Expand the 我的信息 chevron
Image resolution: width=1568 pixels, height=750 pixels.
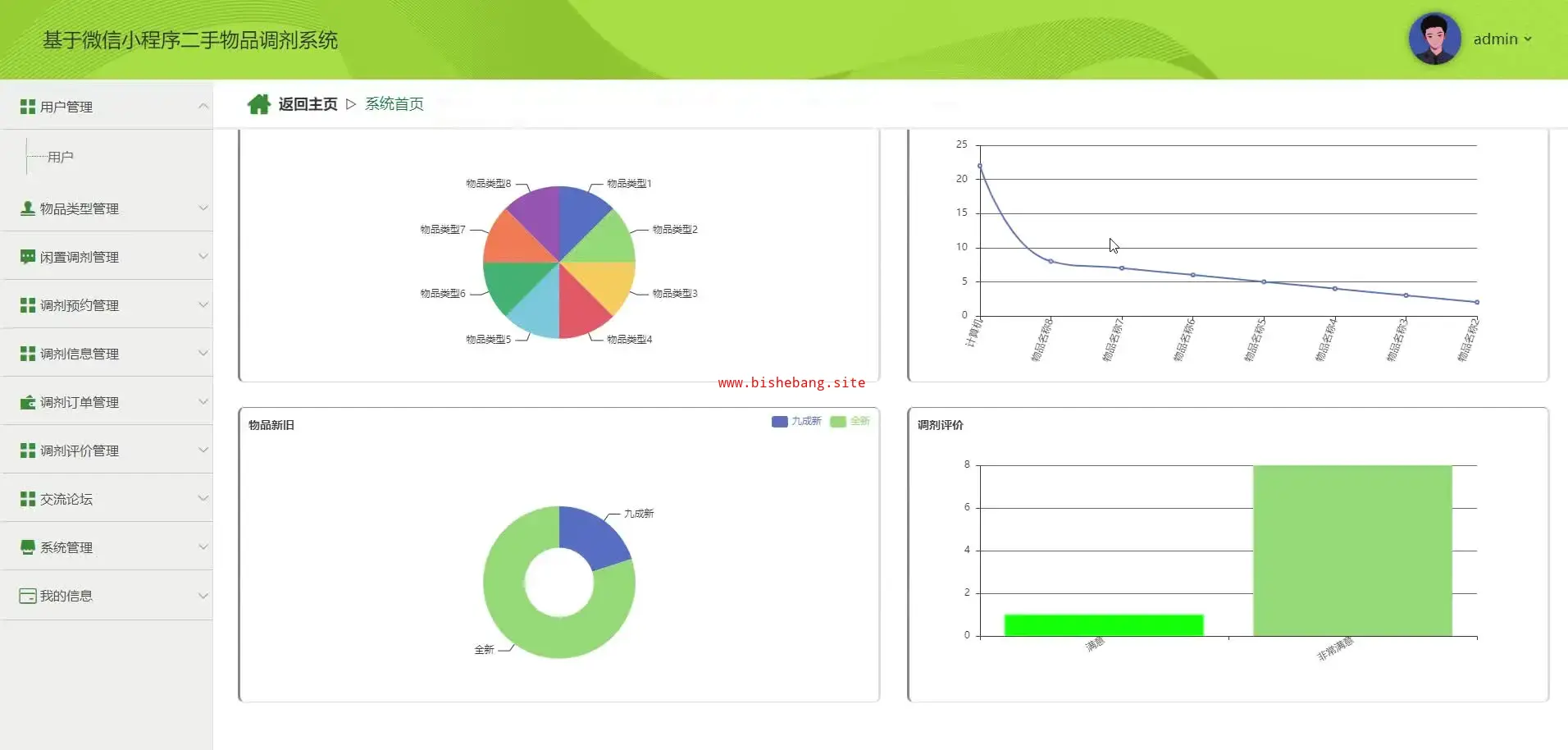(x=203, y=596)
